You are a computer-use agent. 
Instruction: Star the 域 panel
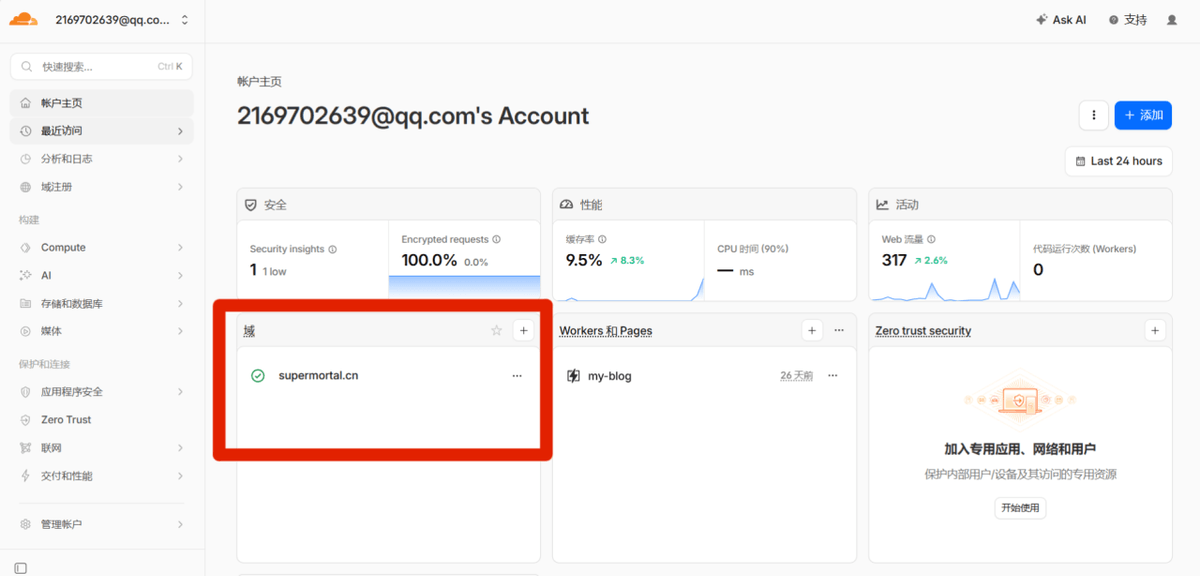coord(497,330)
